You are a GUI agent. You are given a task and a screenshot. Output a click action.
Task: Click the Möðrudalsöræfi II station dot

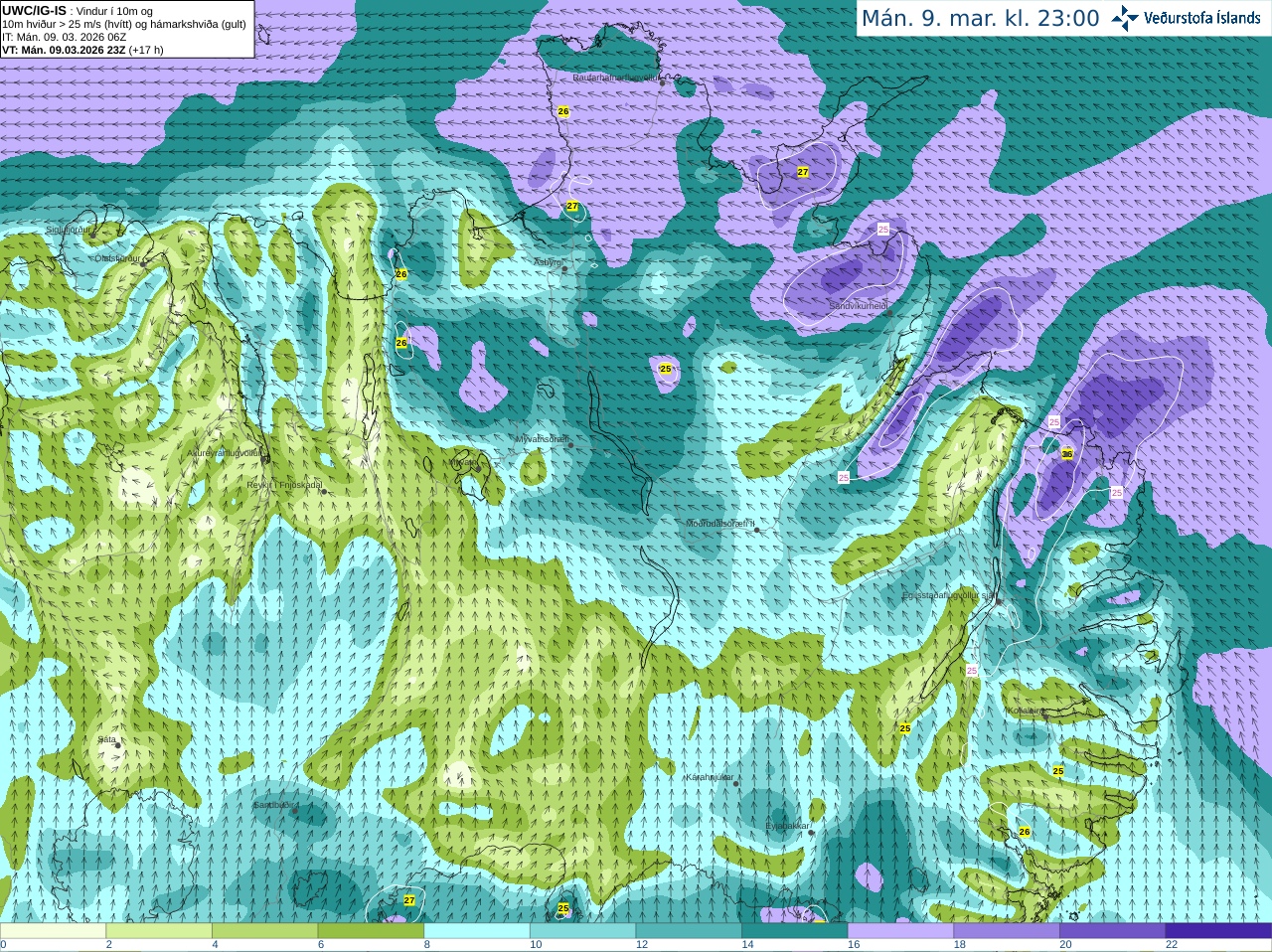757,531
